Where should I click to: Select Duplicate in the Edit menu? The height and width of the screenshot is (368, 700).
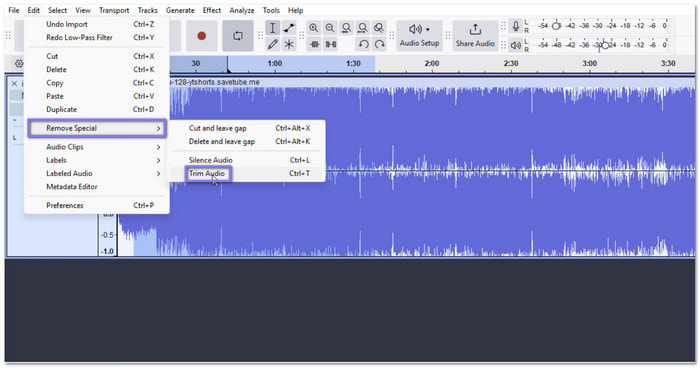[96, 109]
